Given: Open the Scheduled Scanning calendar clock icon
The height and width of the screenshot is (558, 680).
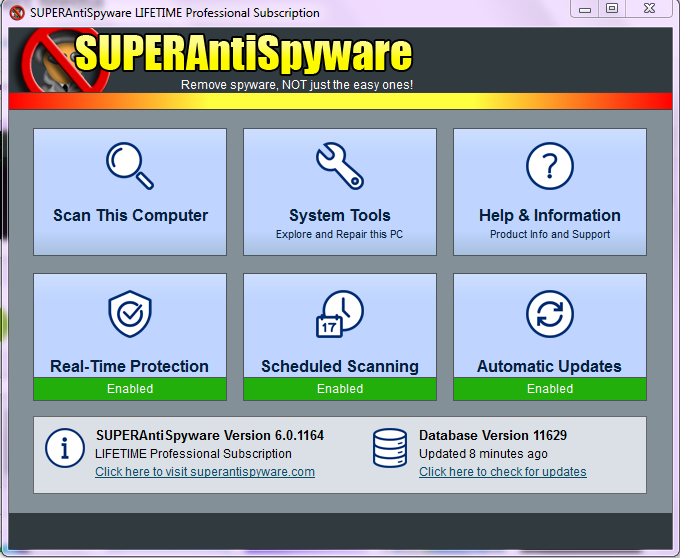Looking at the screenshot, I should pos(340,314).
